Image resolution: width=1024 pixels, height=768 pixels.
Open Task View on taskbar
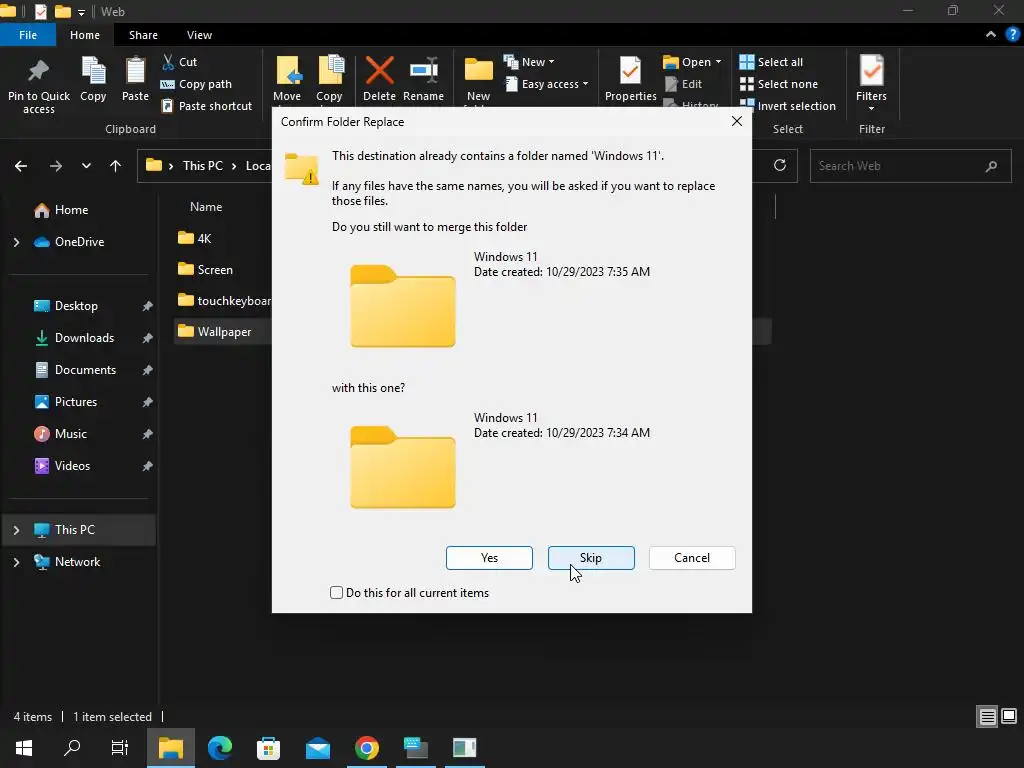point(120,748)
